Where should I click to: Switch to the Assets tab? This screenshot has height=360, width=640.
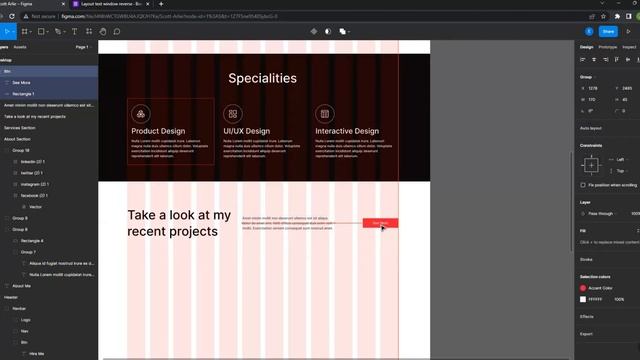(x=20, y=47)
